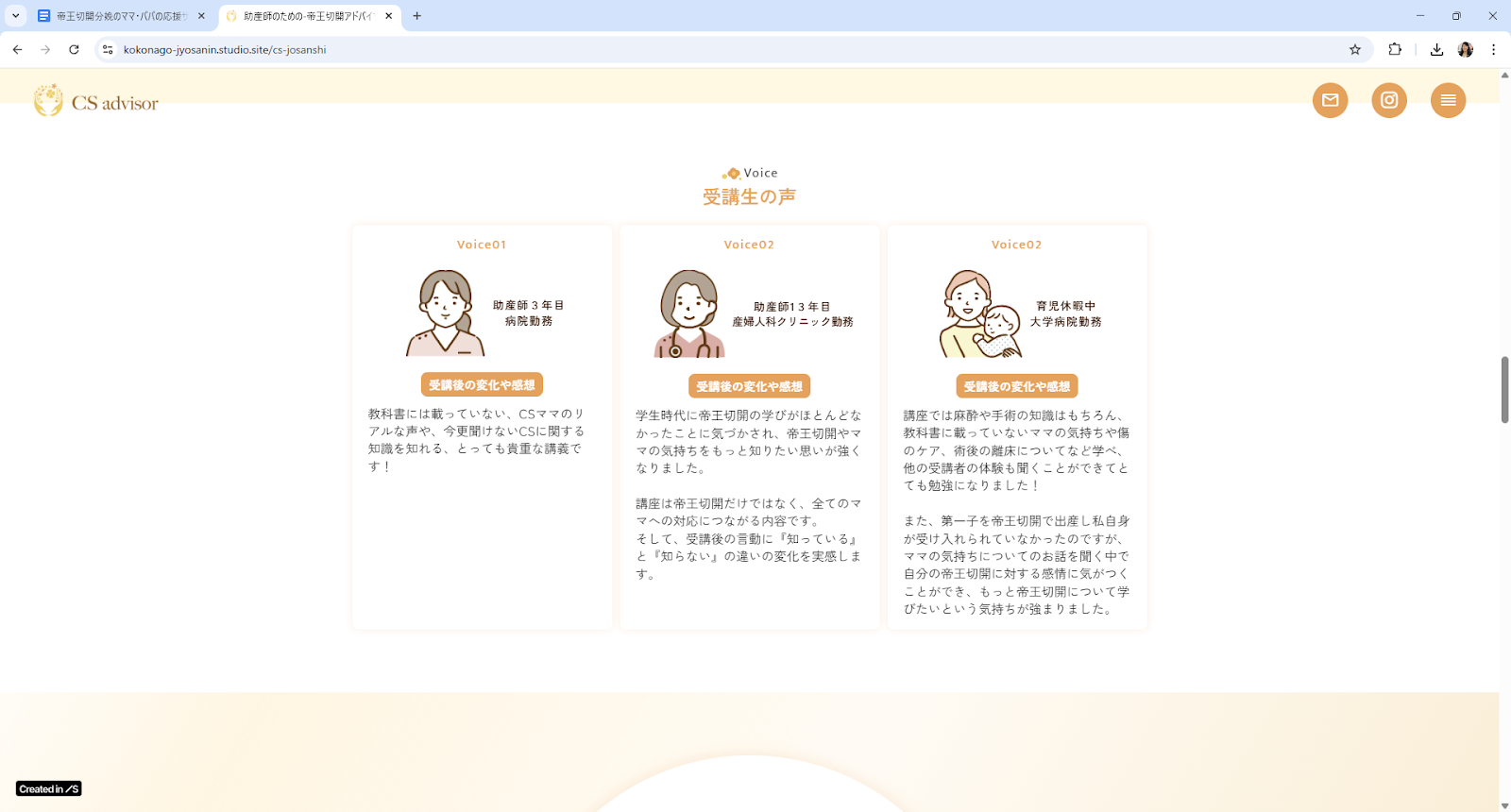This screenshot has width=1511, height=812.
Task: Click the CS advisor logo
Action: tap(96, 101)
